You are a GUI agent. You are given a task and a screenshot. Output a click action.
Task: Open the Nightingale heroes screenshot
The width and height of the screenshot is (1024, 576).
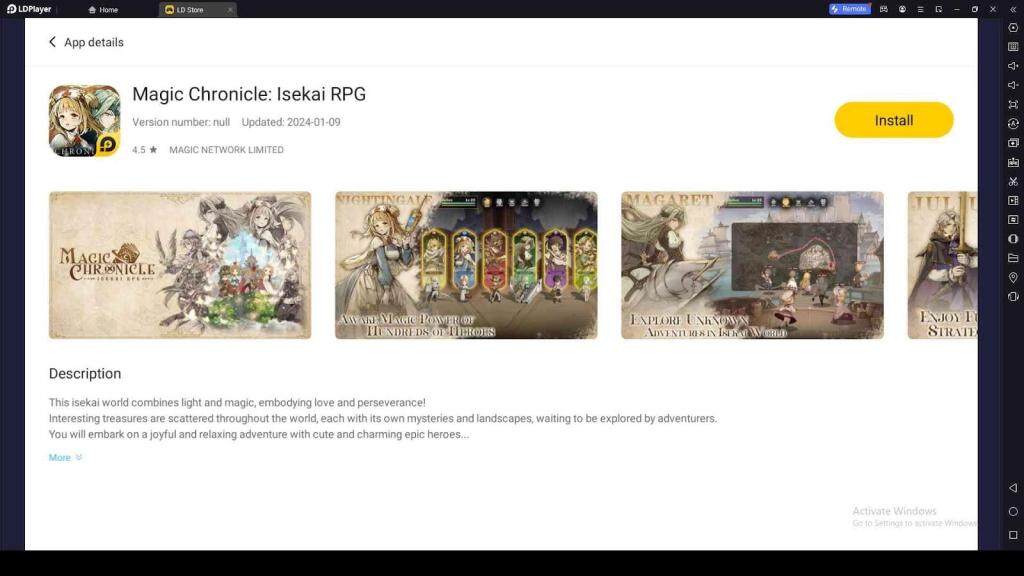(466, 265)
